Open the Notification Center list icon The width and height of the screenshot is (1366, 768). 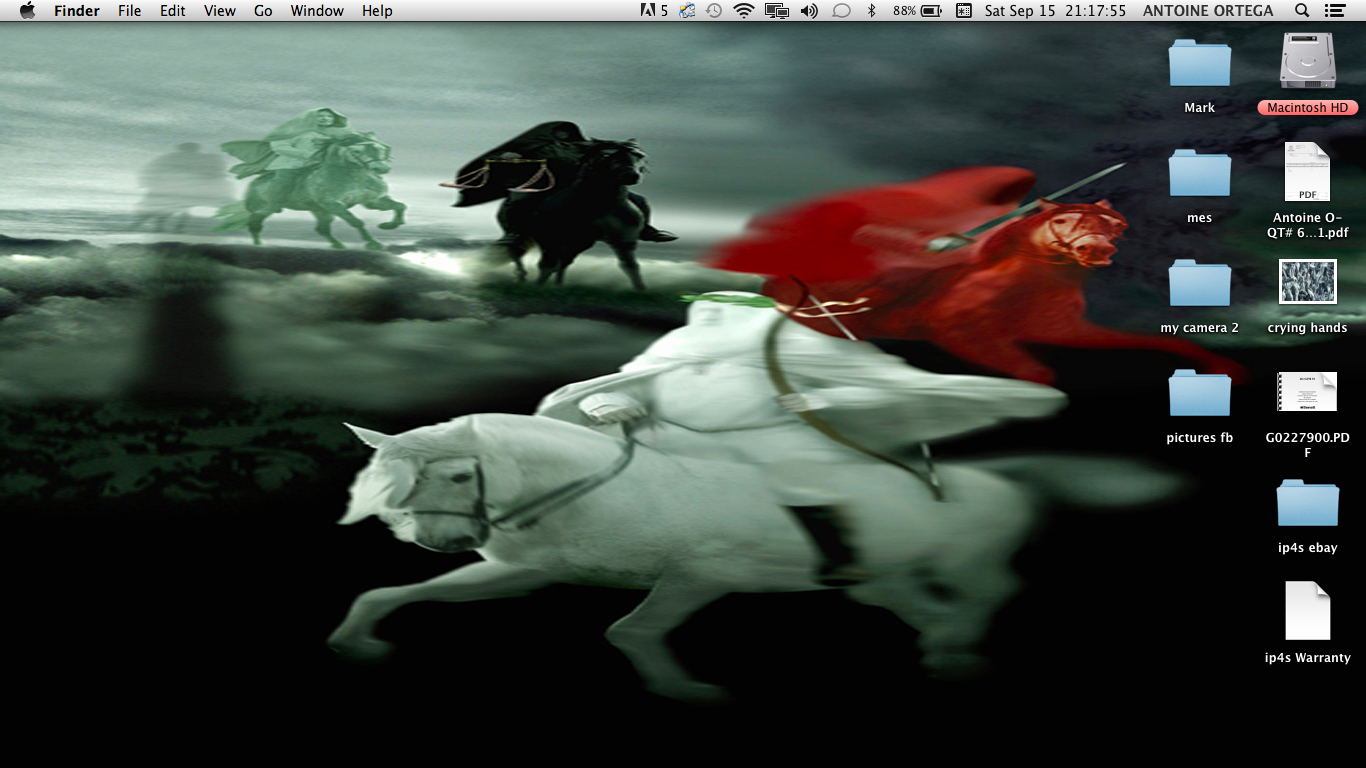pos(1334,11)
